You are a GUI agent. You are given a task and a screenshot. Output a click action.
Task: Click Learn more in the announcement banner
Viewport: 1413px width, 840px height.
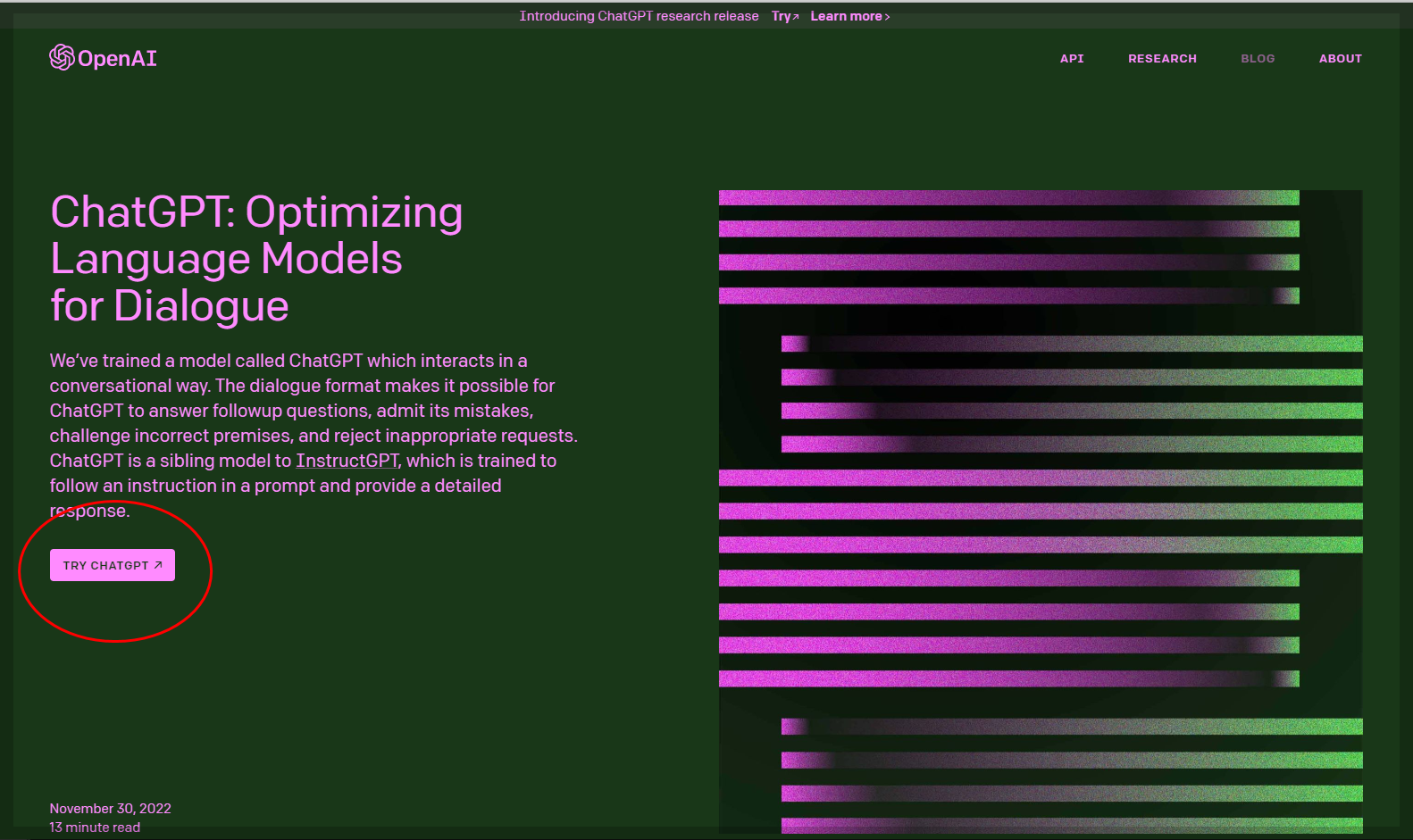click(x=849, y=16)
